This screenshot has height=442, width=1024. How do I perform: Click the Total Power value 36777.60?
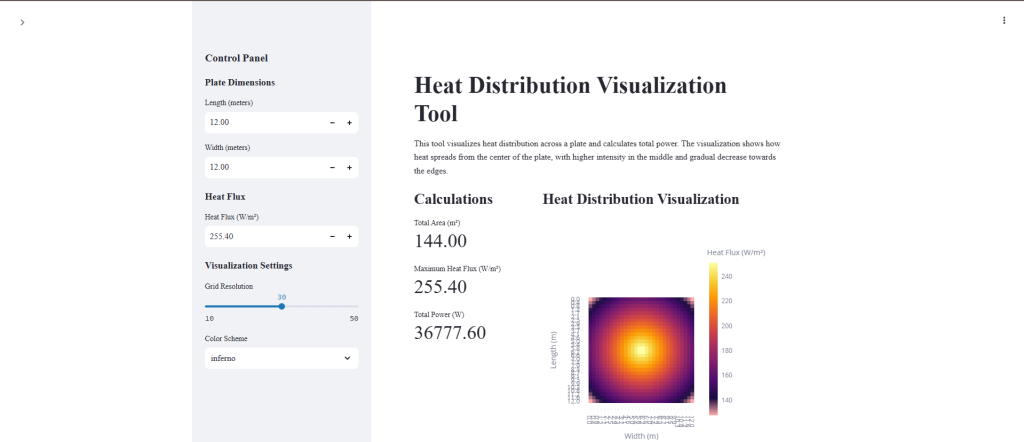(x=449, y=333)
